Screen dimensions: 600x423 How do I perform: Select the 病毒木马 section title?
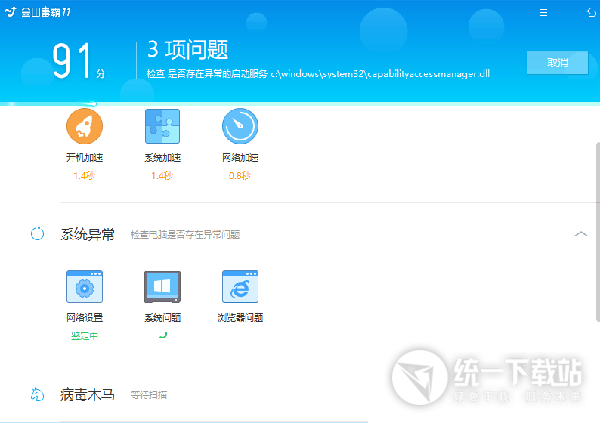point(87,394)
